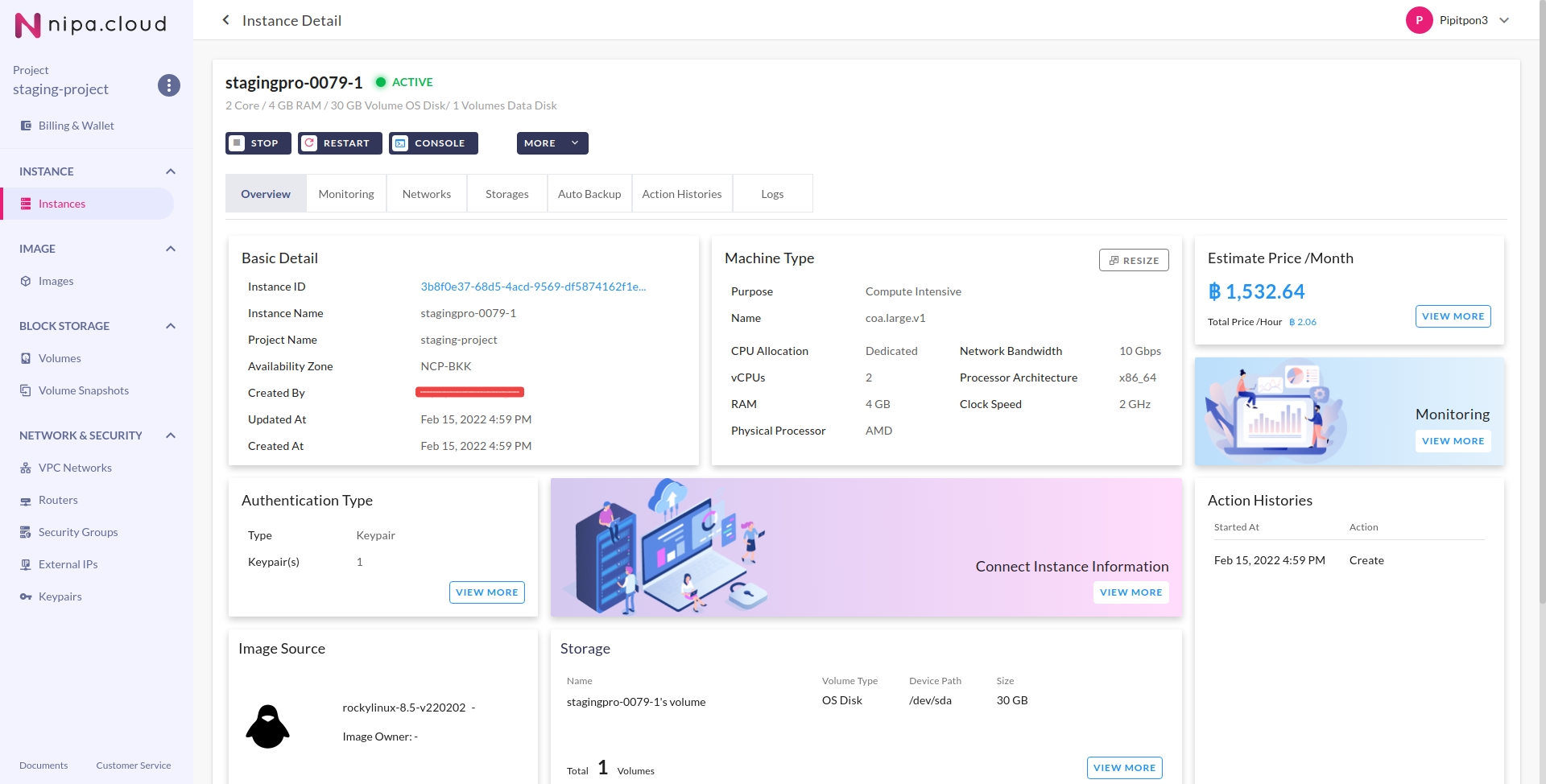Open the External IPs page

coord(68,564)
